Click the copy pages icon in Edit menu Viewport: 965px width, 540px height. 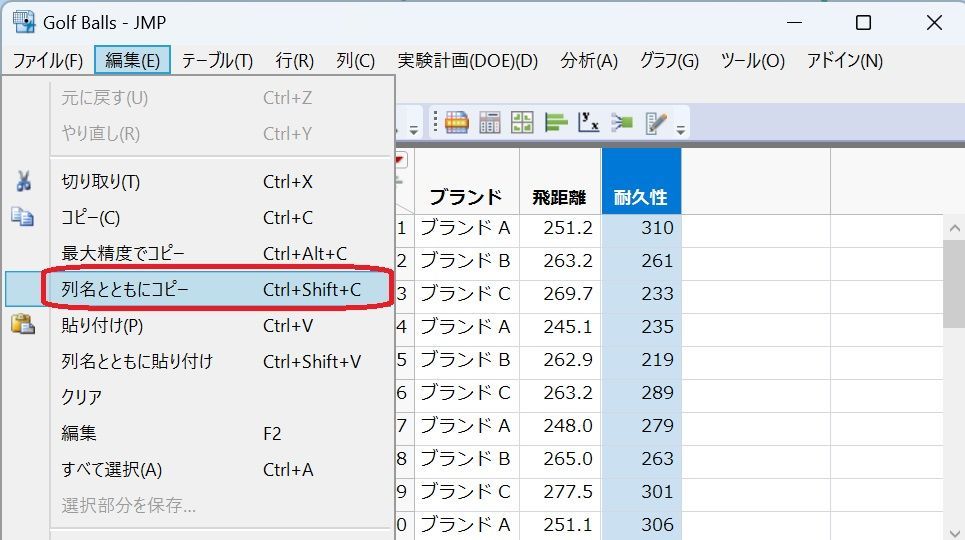coord(23,217)
